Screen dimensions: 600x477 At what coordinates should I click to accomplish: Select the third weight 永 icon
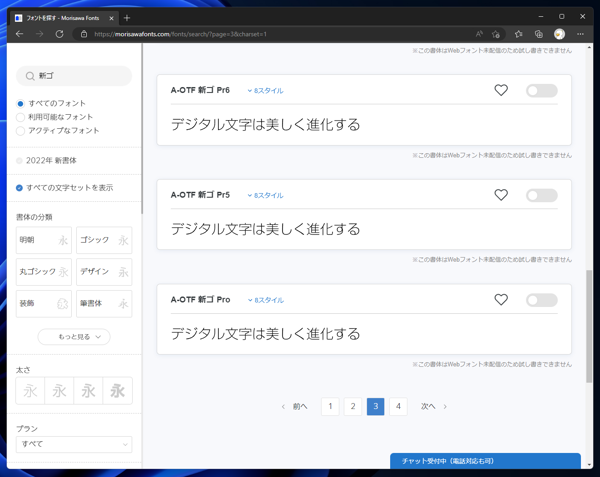88,391
